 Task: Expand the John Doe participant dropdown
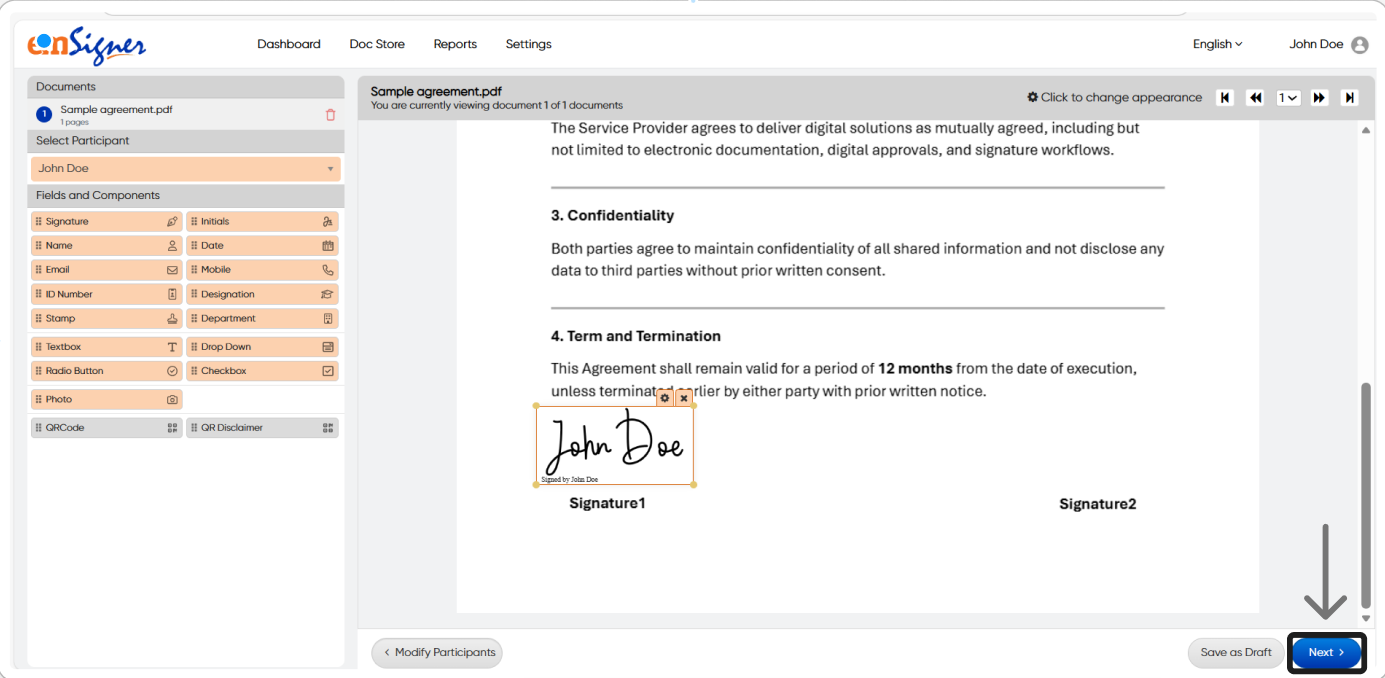186,169
